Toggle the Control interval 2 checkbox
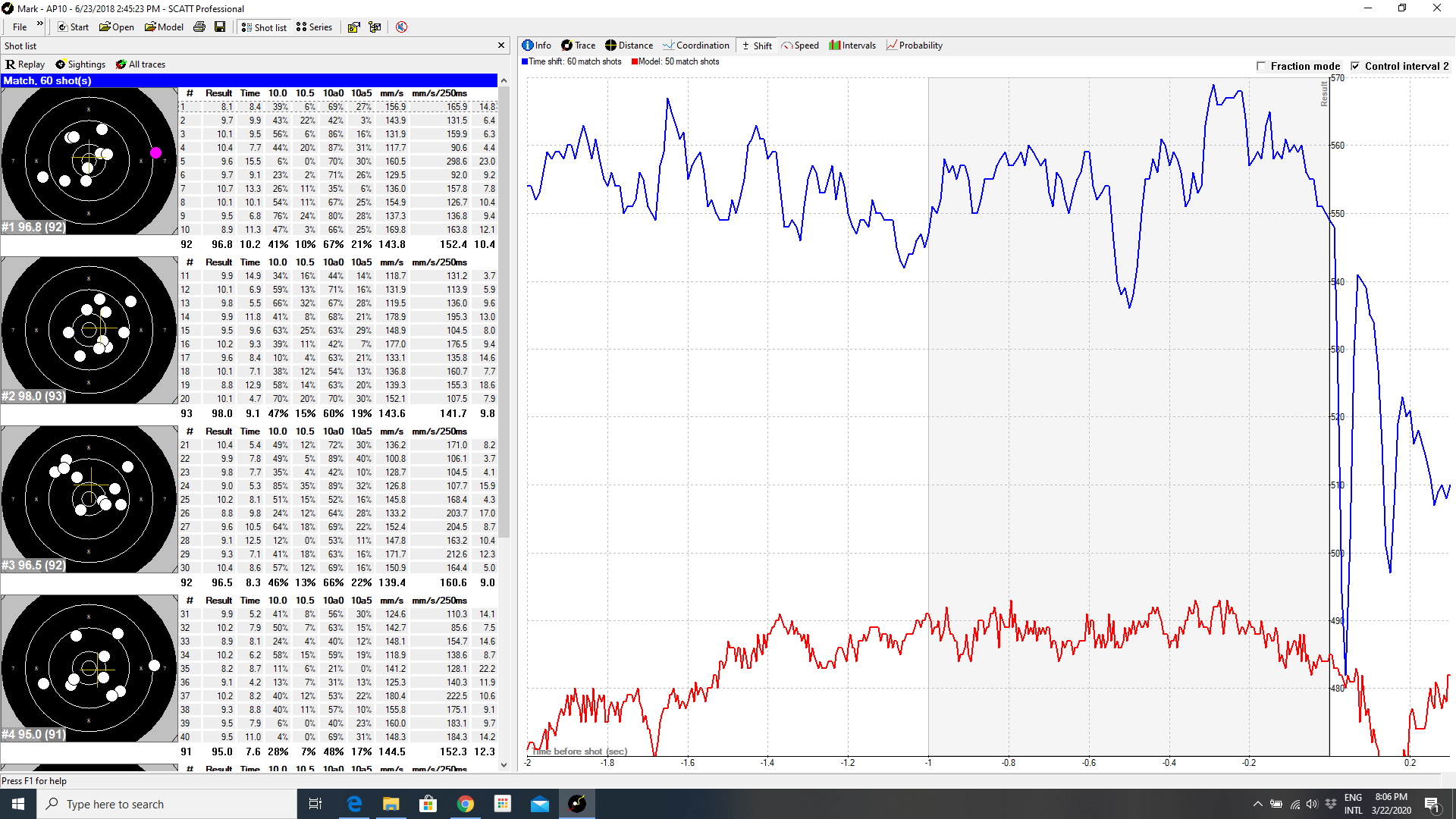This screenshot has height=819, width=1456. click(x=1355, y=66)
